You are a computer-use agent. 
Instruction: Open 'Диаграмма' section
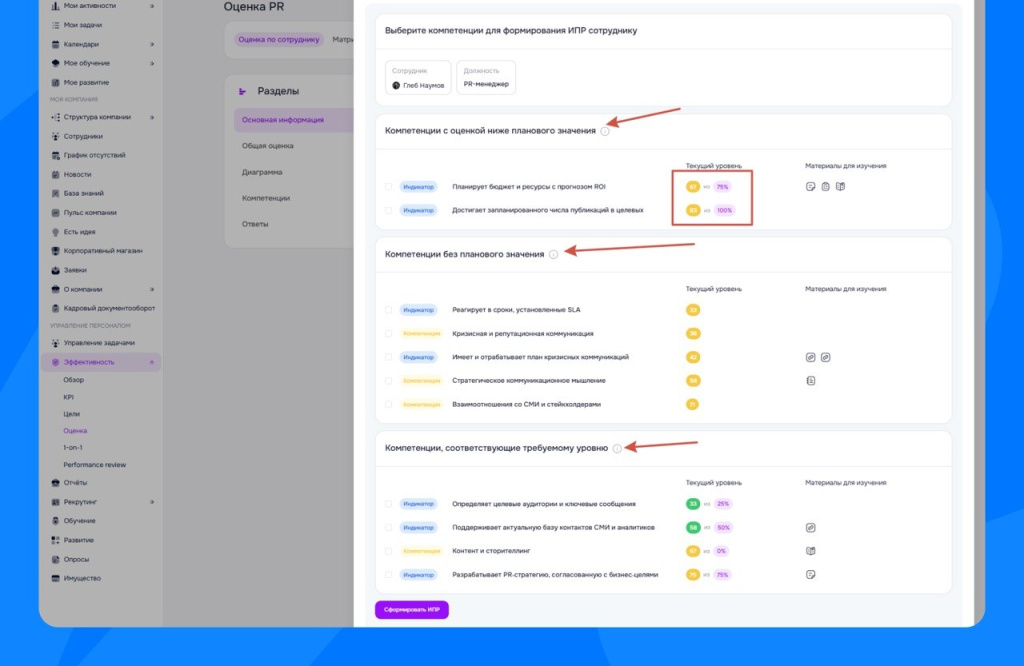tap(262, 172)
